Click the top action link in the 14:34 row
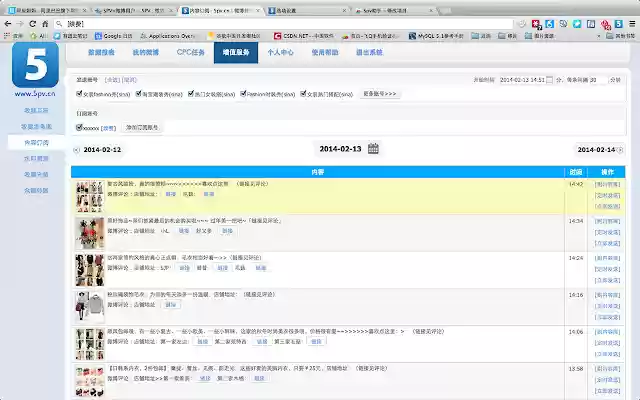The width and height of the screenshot is (640, 400). (x=607, y=221)
